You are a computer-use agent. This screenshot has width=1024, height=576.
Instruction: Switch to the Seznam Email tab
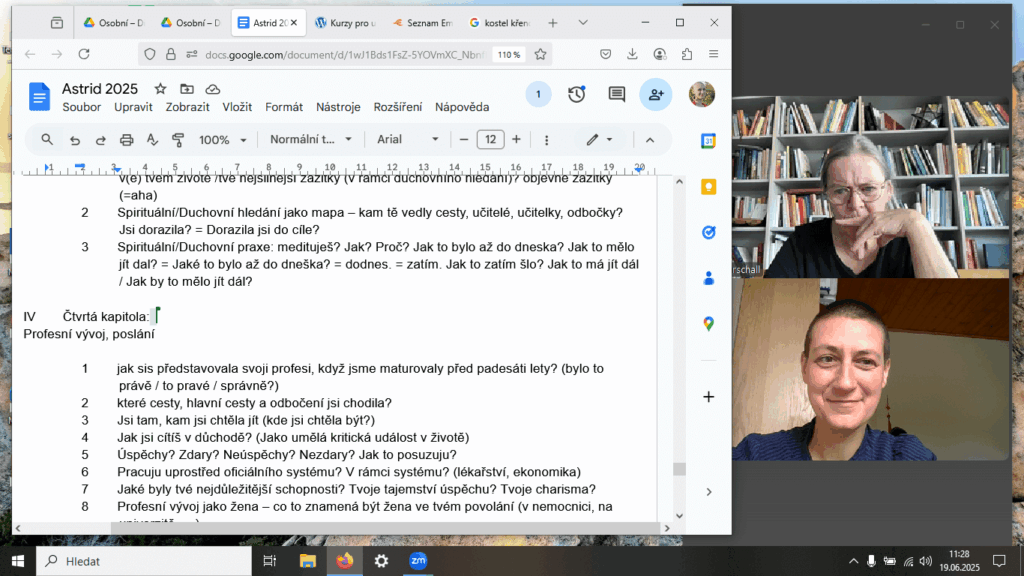(x=424, y=22)
